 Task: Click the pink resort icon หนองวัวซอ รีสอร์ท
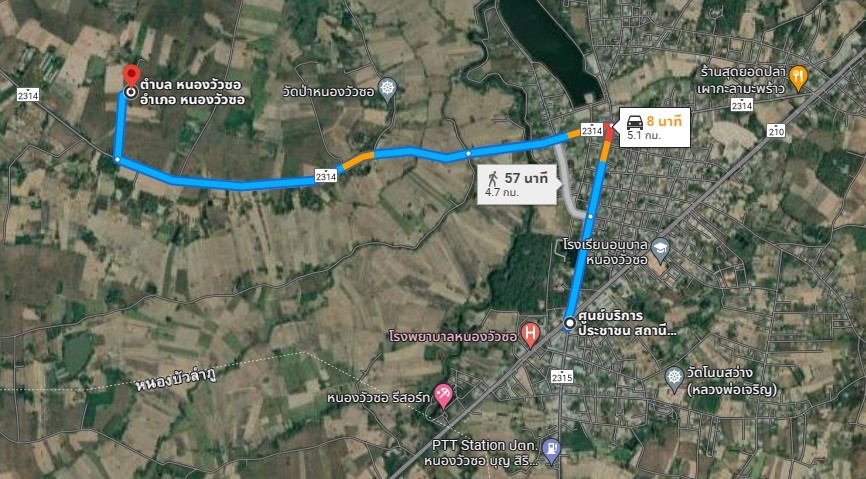click(x=443, y=395)
